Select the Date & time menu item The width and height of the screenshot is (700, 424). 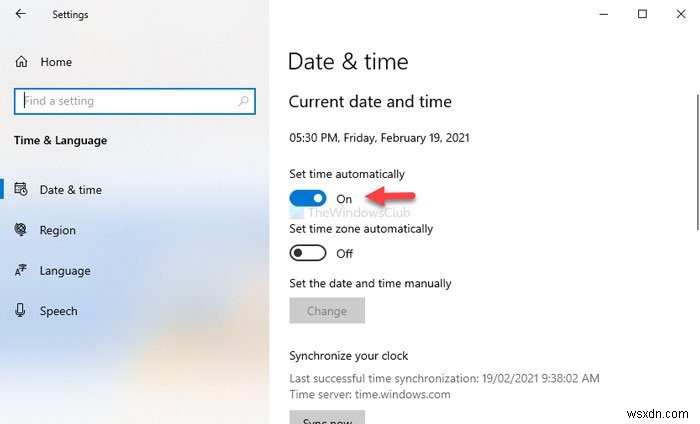tap(70, 190)
